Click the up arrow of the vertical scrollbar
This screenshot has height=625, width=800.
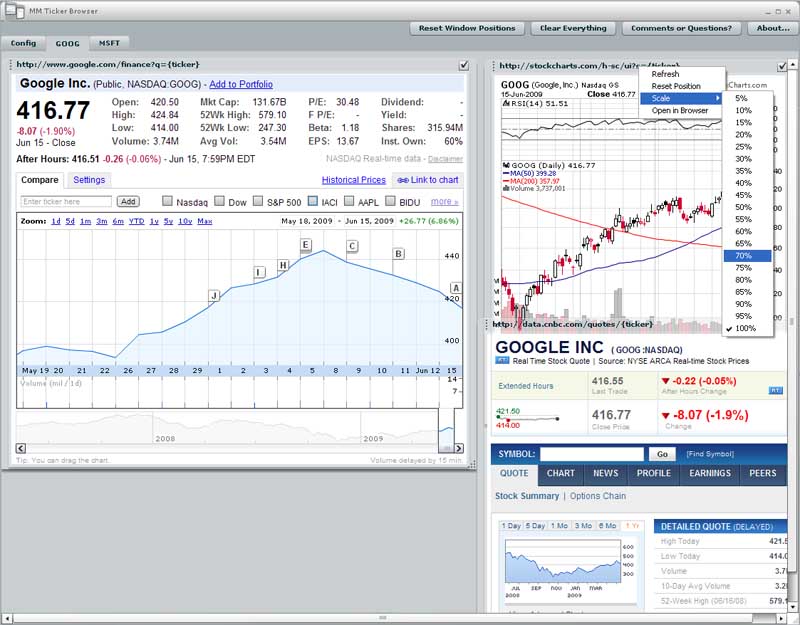(792, 65)
